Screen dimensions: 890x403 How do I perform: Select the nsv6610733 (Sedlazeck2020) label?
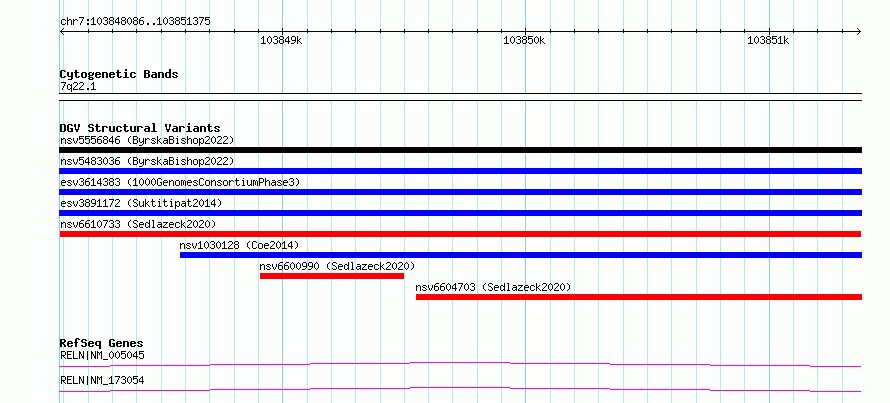click(x=138, y=224)
